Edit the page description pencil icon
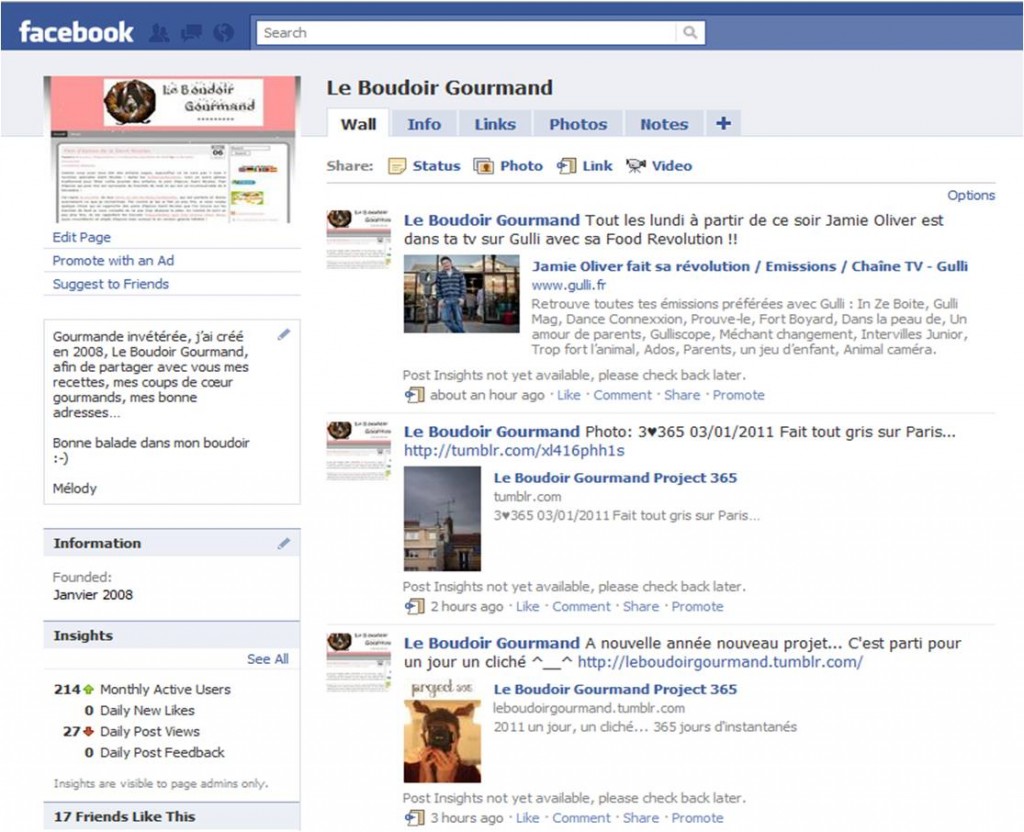The image size is (1024, 832). tap(283, 334)
